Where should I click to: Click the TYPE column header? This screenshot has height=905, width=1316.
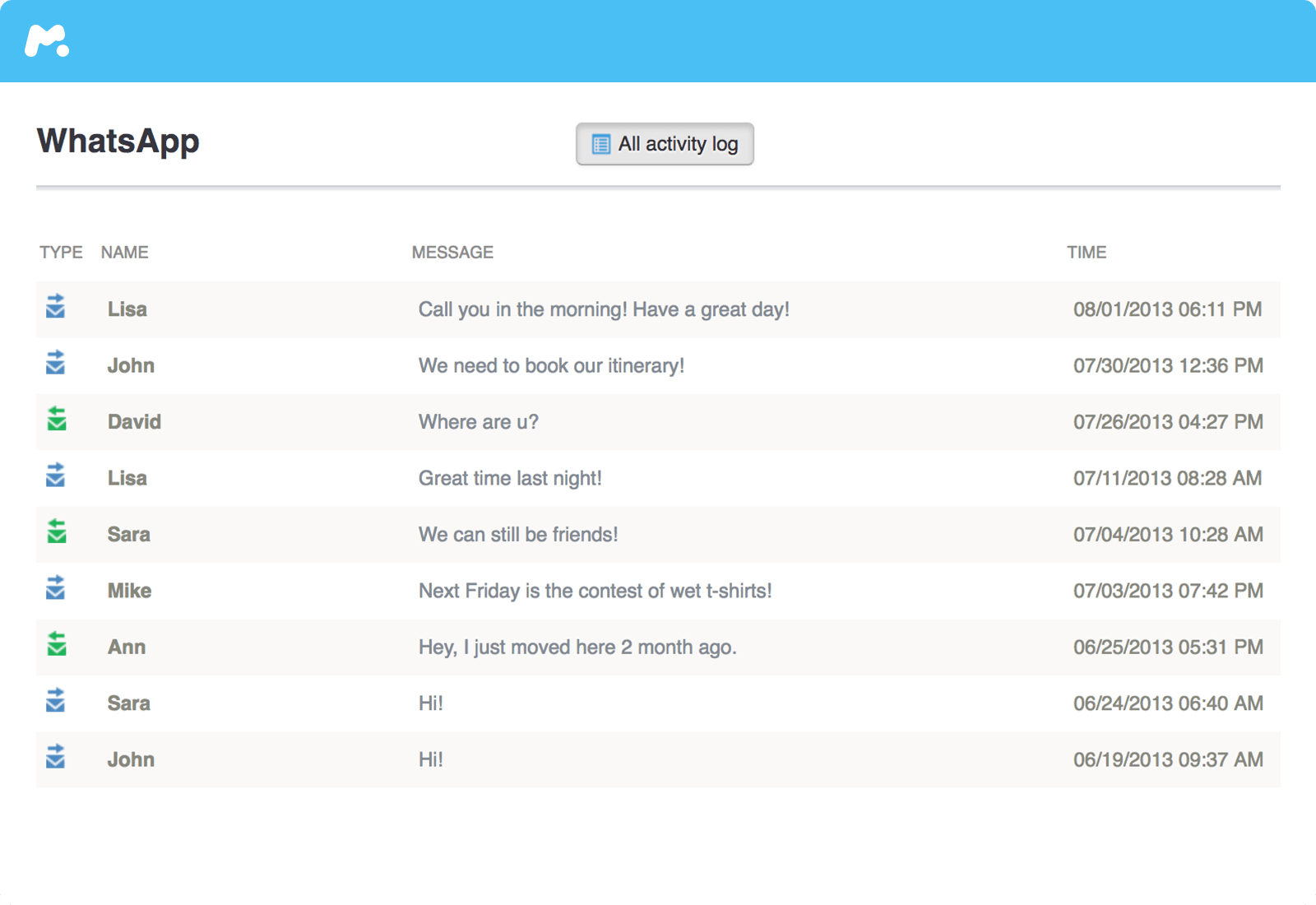(x=61, y=253)
